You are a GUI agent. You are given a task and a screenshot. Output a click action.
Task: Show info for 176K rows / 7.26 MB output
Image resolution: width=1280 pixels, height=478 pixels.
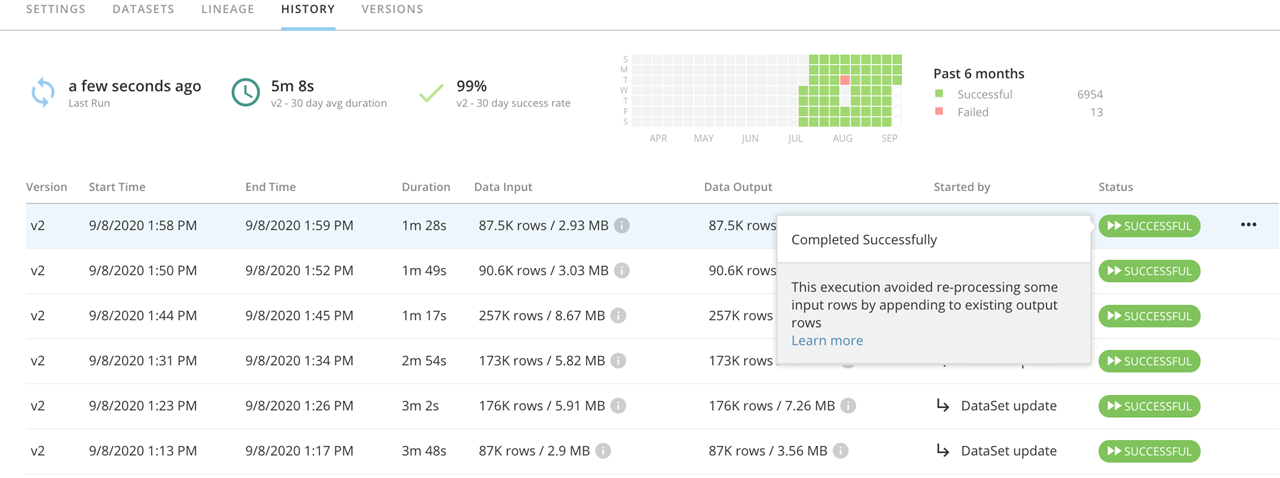click(848, 406)
